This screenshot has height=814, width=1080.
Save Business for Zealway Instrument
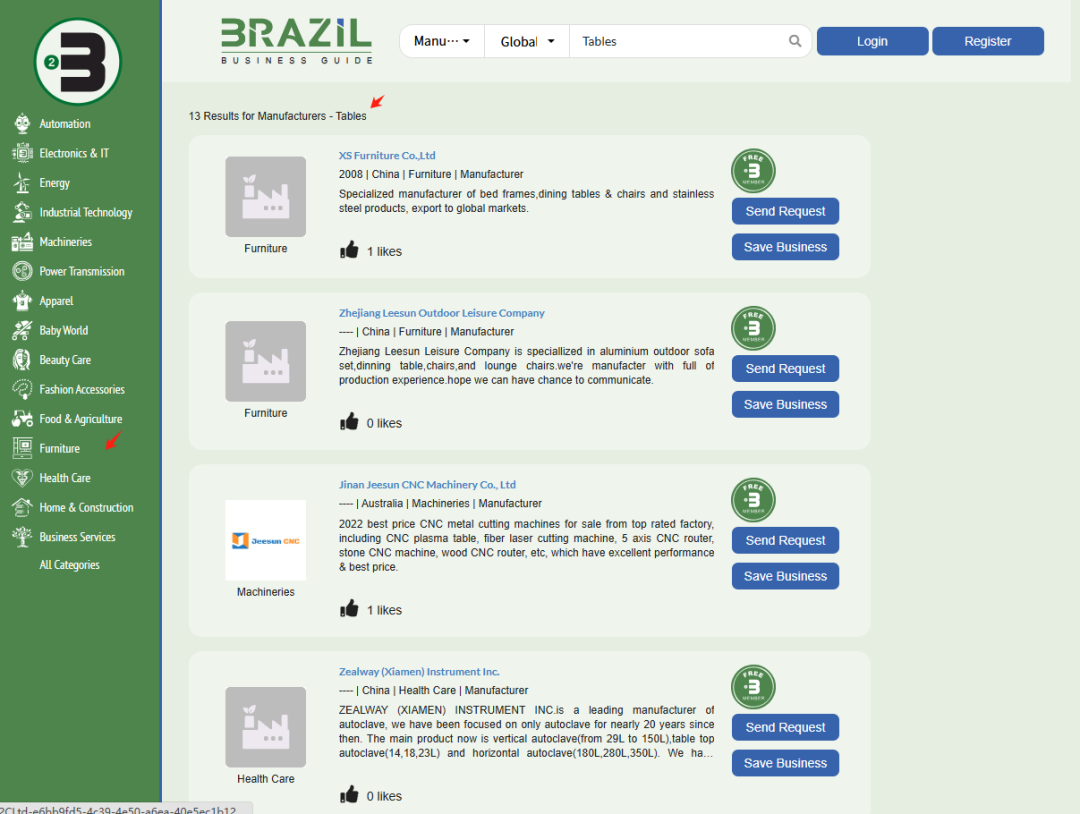coord(785,763)
